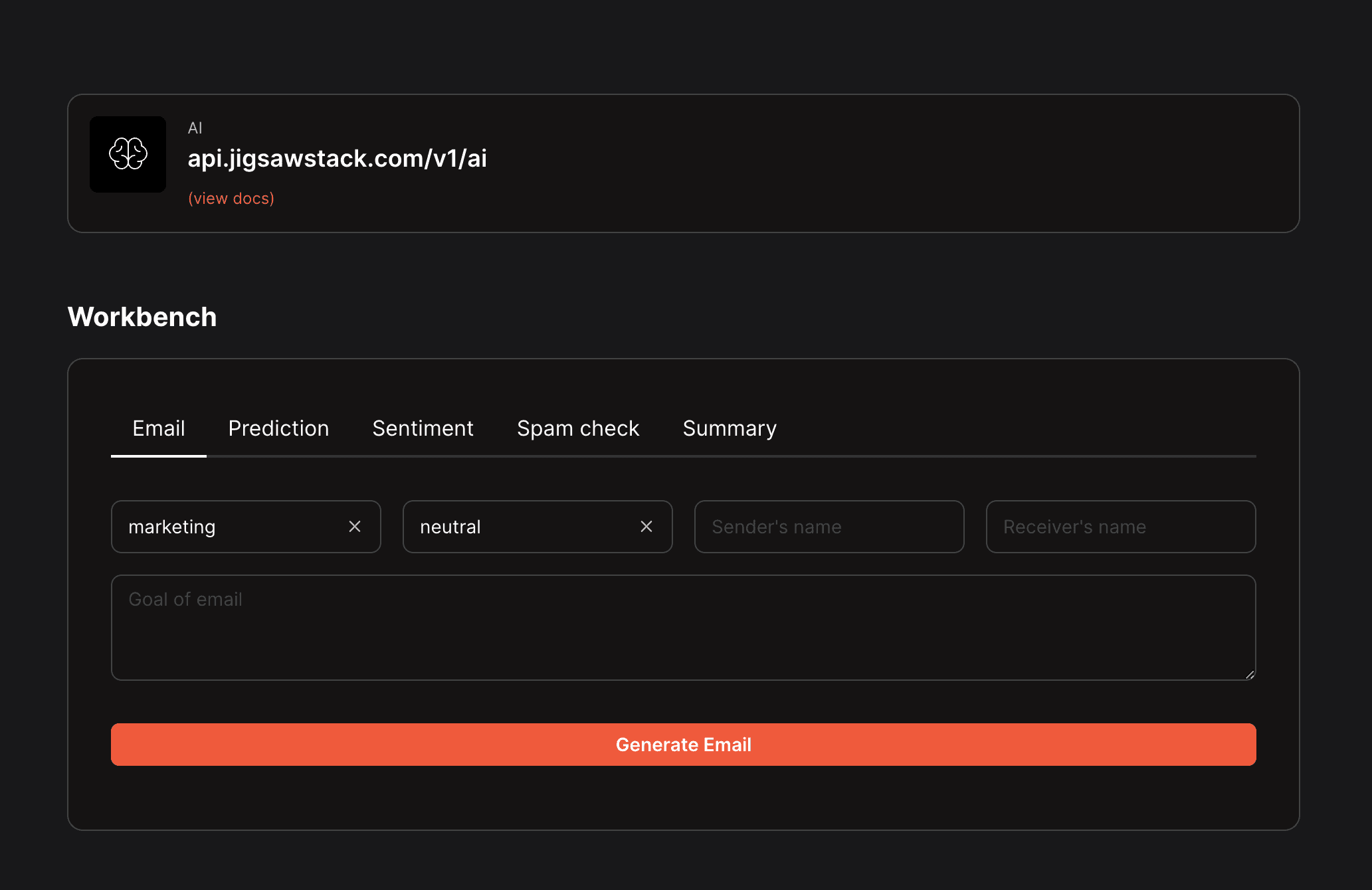Click inside the marketing text field

tap(219, 526)
